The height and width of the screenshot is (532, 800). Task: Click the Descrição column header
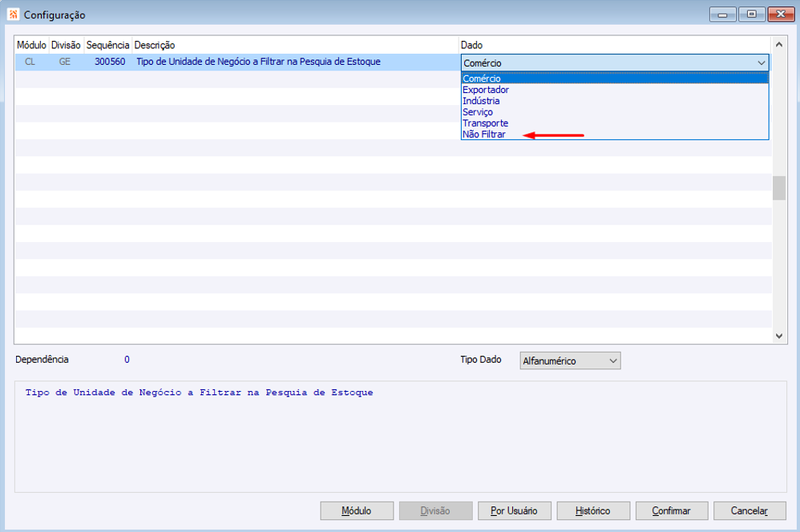[295, 45]
